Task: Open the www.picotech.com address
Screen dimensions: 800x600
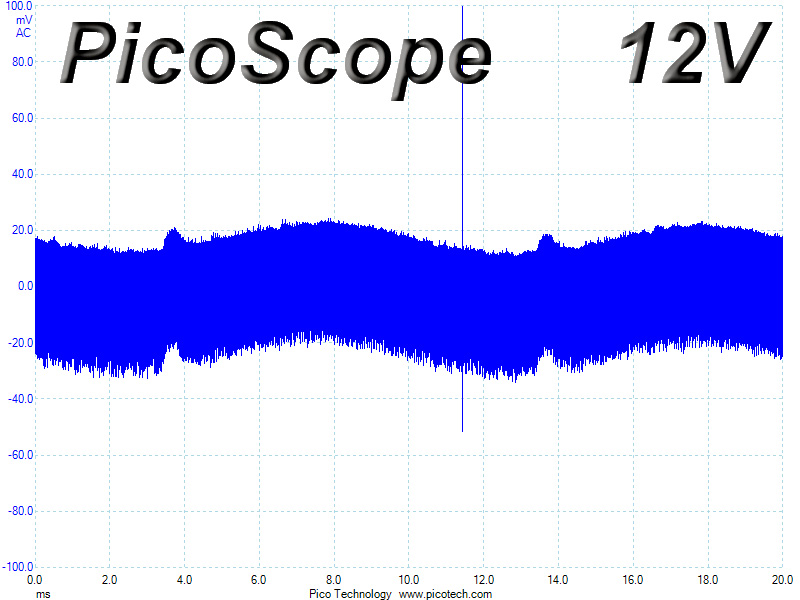Action: tap(445, 594)
